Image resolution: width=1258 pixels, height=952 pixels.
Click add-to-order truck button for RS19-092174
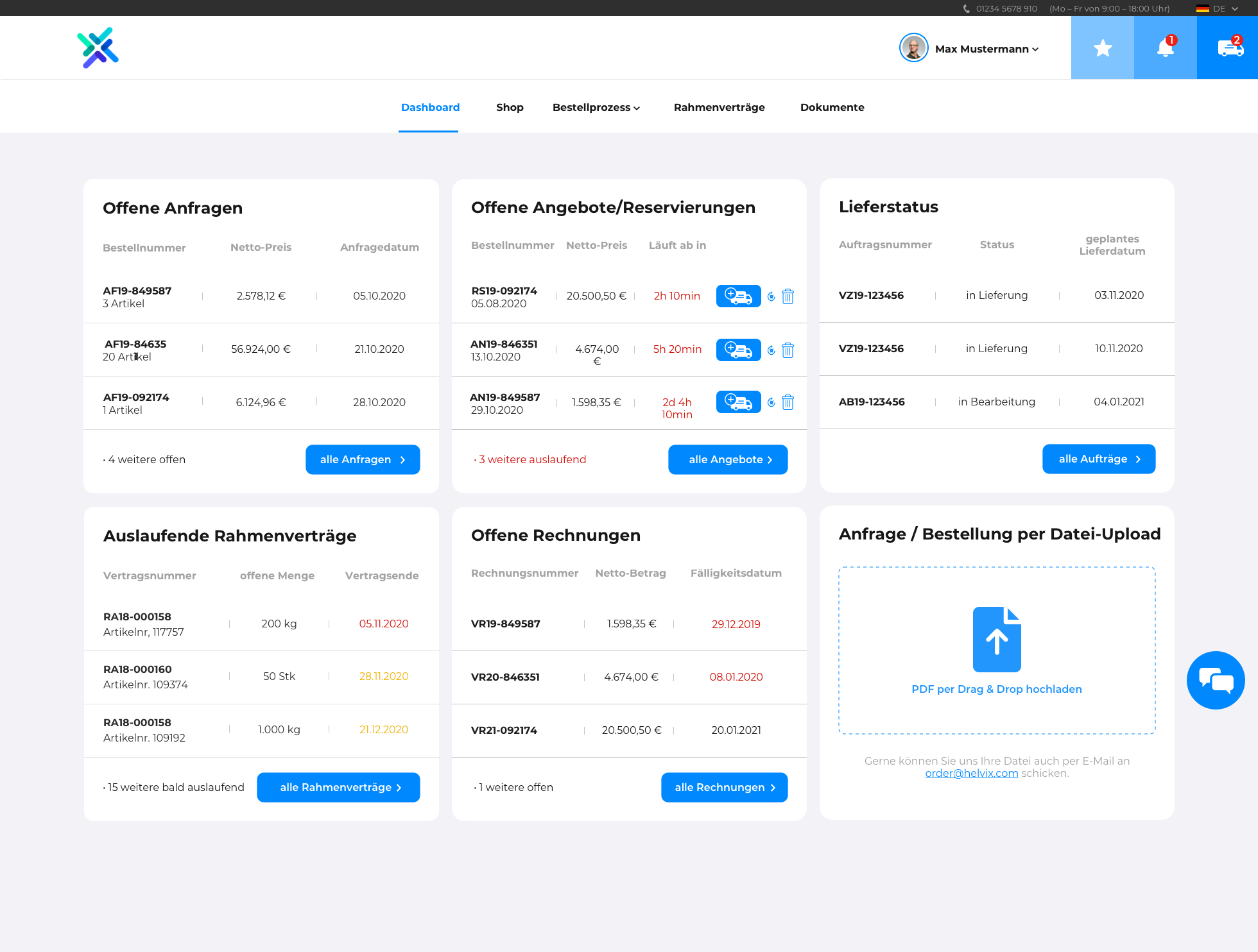738,296
